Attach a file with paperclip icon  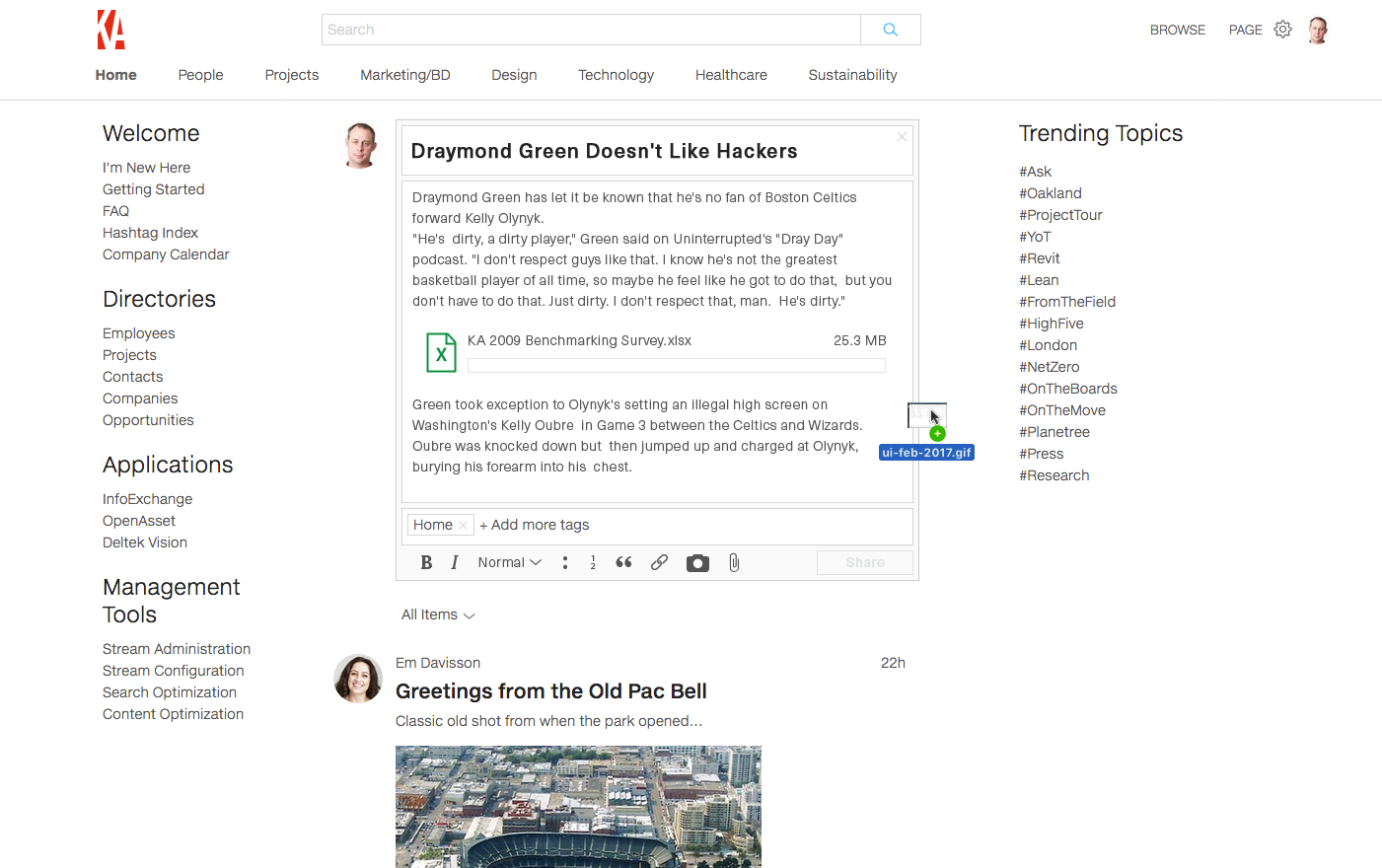coord(734,562)
